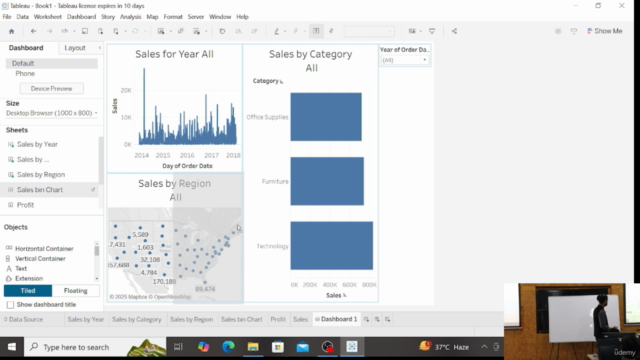Click the Group Members paperclip icon
Image resolution: width=640 pixels, height=360 pixels.
(296, 31)
